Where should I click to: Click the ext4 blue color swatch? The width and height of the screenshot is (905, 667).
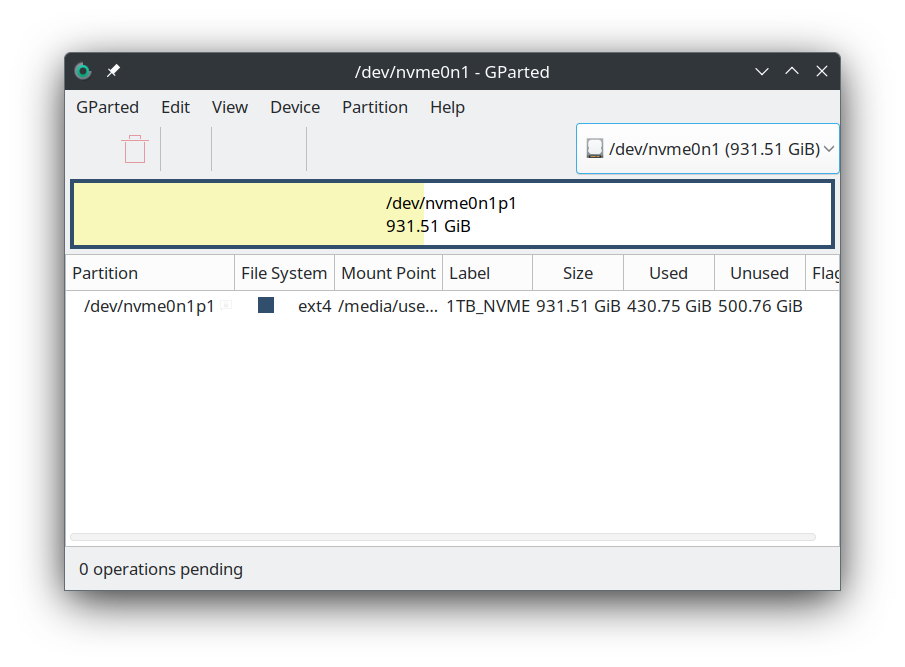tap(266, 305)
